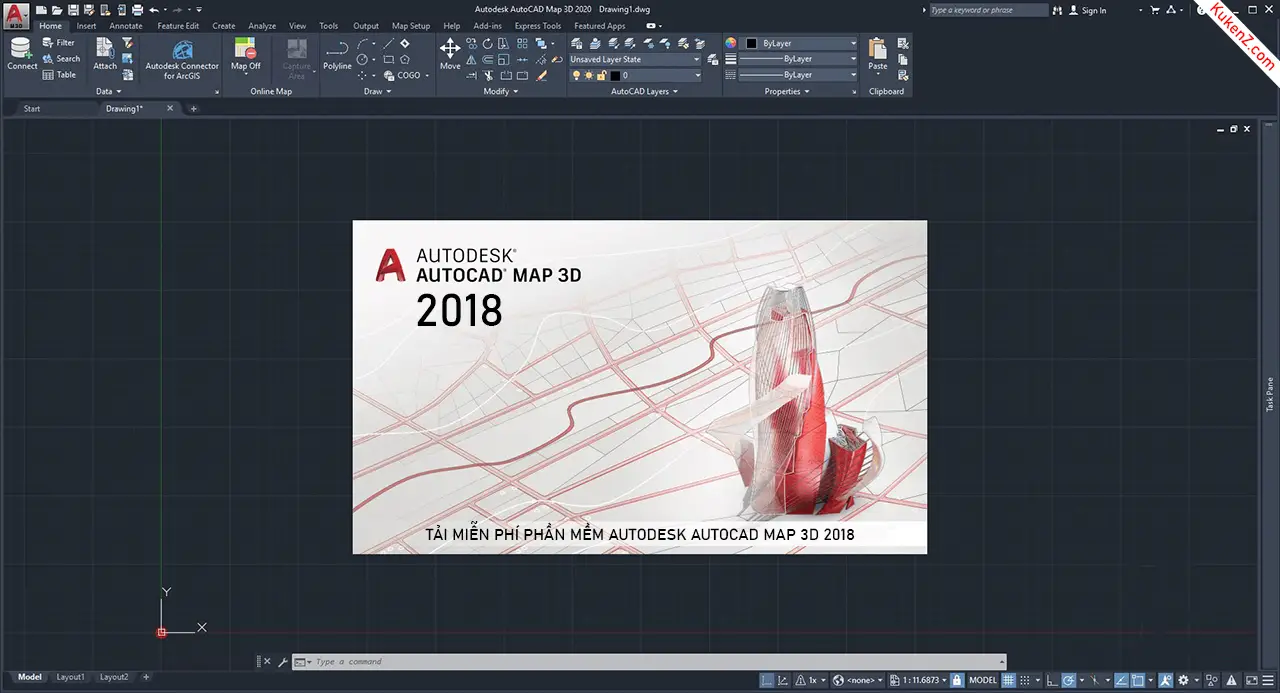
Task: Toggle snap mode dots in status bar
Action: click(1025, 680)
